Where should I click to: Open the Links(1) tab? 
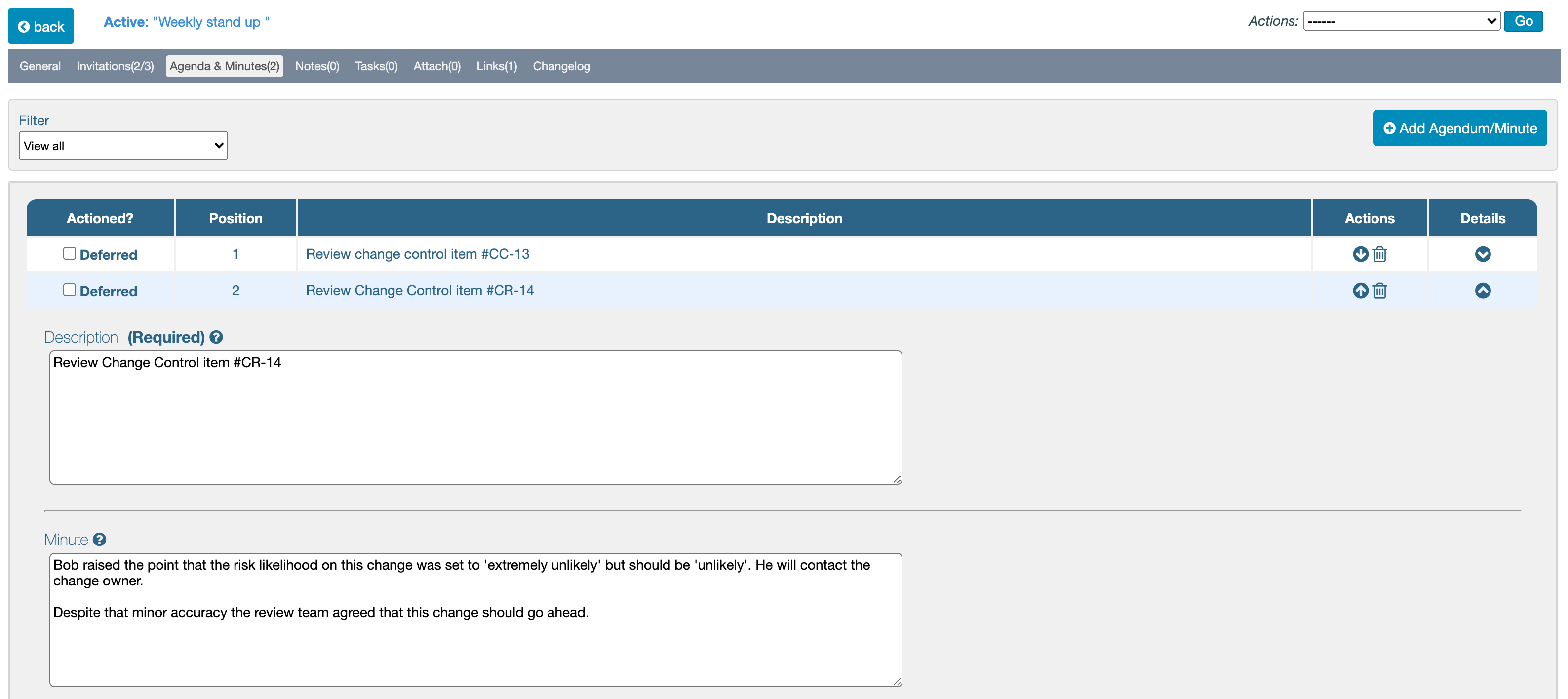pos(496,66)
